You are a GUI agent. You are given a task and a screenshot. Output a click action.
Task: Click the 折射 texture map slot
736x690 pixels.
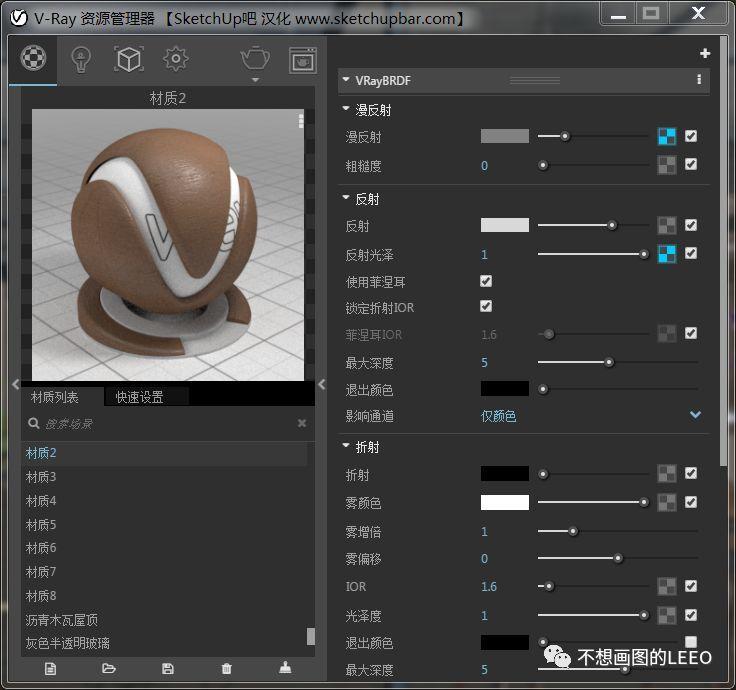667,474
